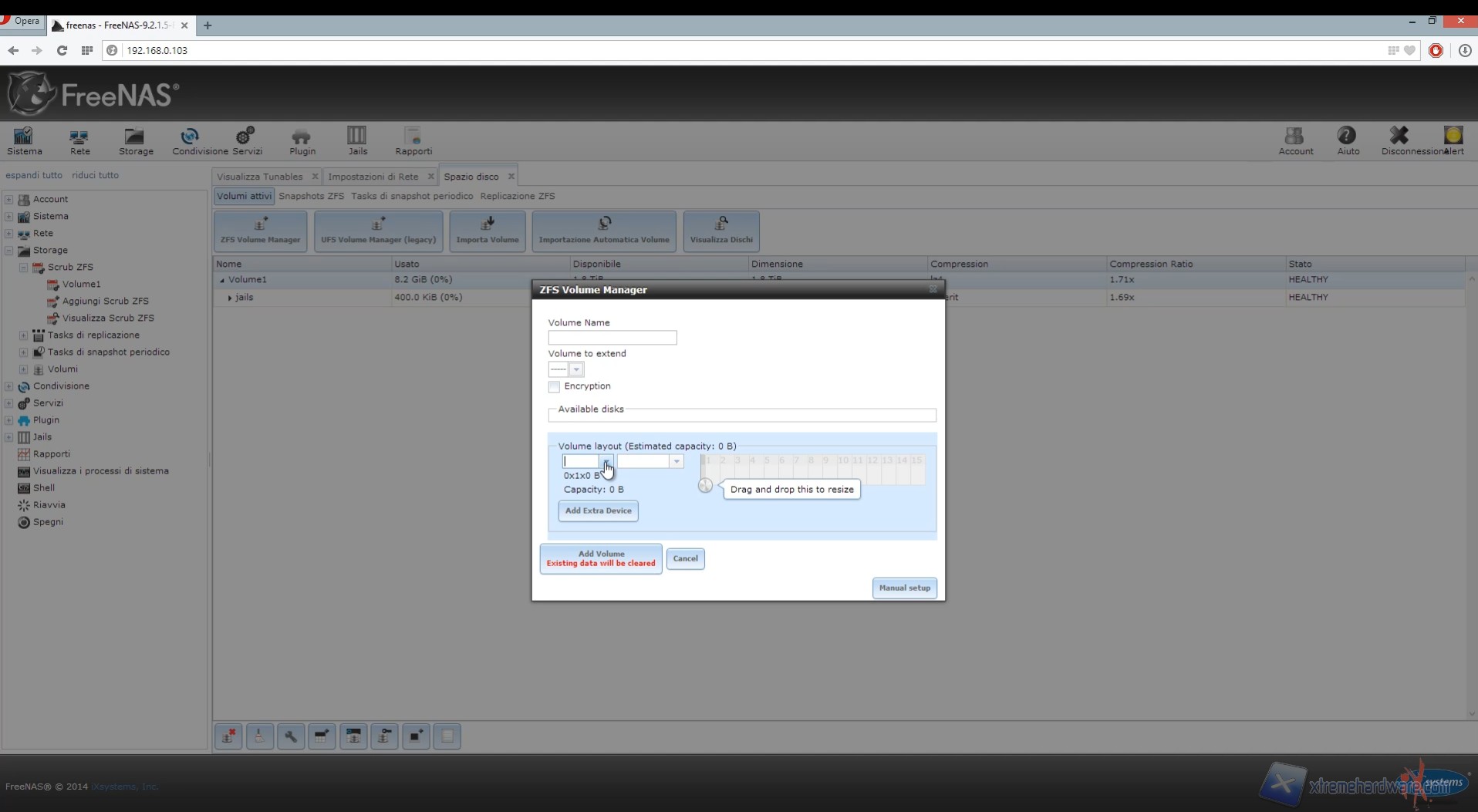1478x812 pixels.
Task: Select the Snapshots ZFS sub-tab
Action: [311, 196]
